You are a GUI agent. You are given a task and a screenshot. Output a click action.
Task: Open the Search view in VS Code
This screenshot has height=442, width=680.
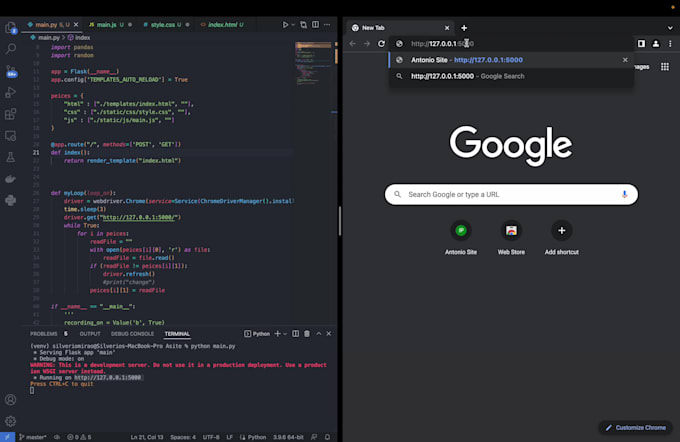coord(10,48)
